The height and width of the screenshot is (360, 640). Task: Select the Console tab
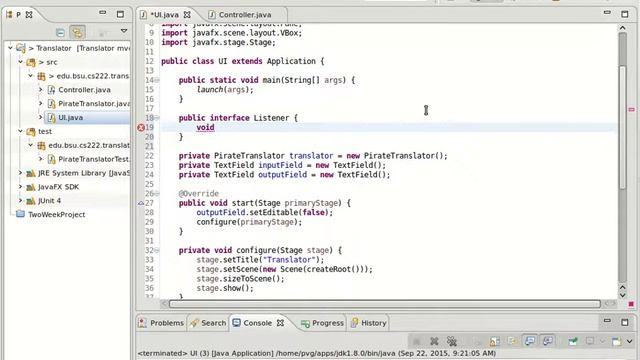click(258, 323)
